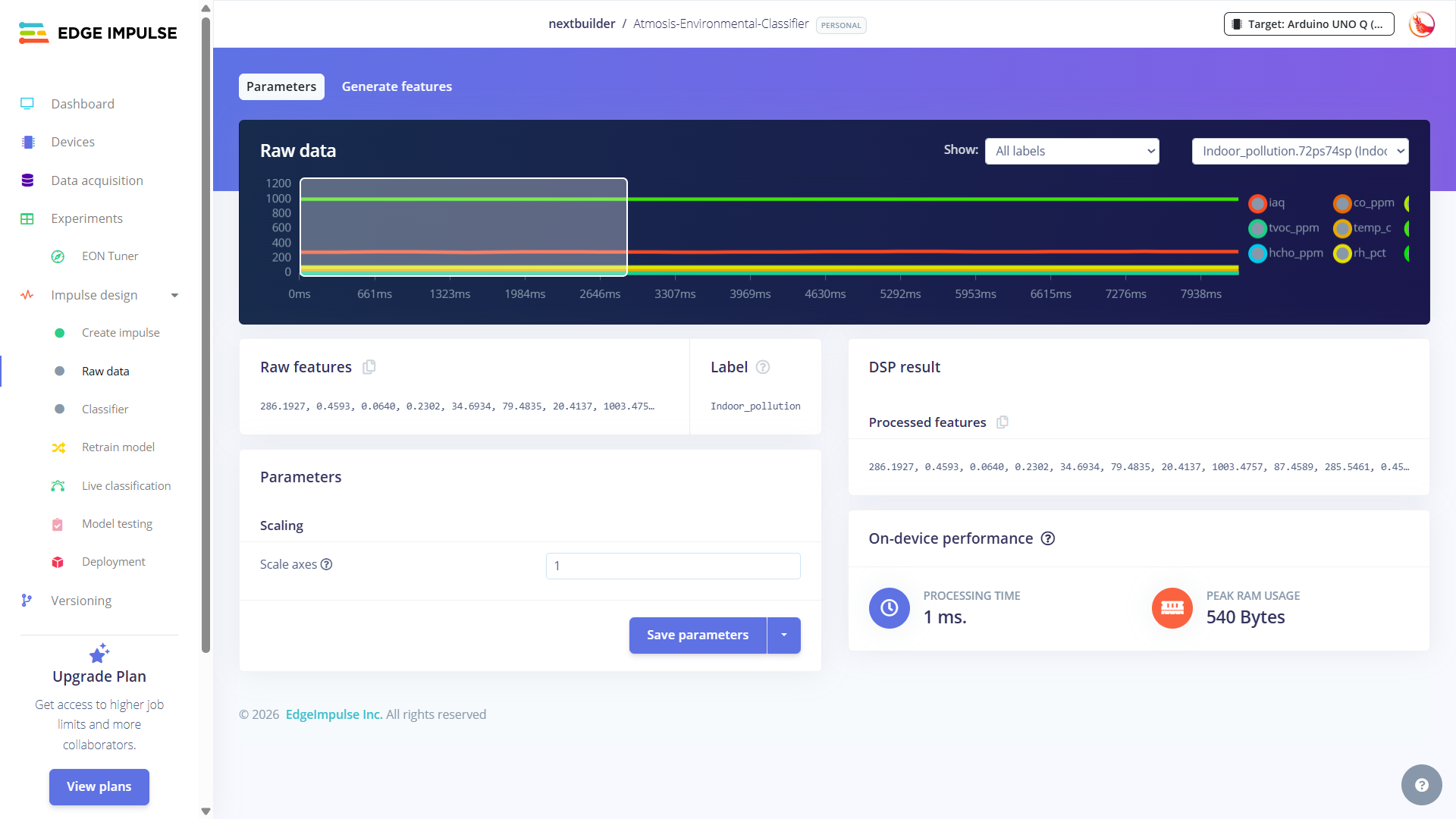The width and height of the screenshot is (1456, 819).
Task: Open the Experiments section
Action: pyautogui.click(x=86, y=218)
